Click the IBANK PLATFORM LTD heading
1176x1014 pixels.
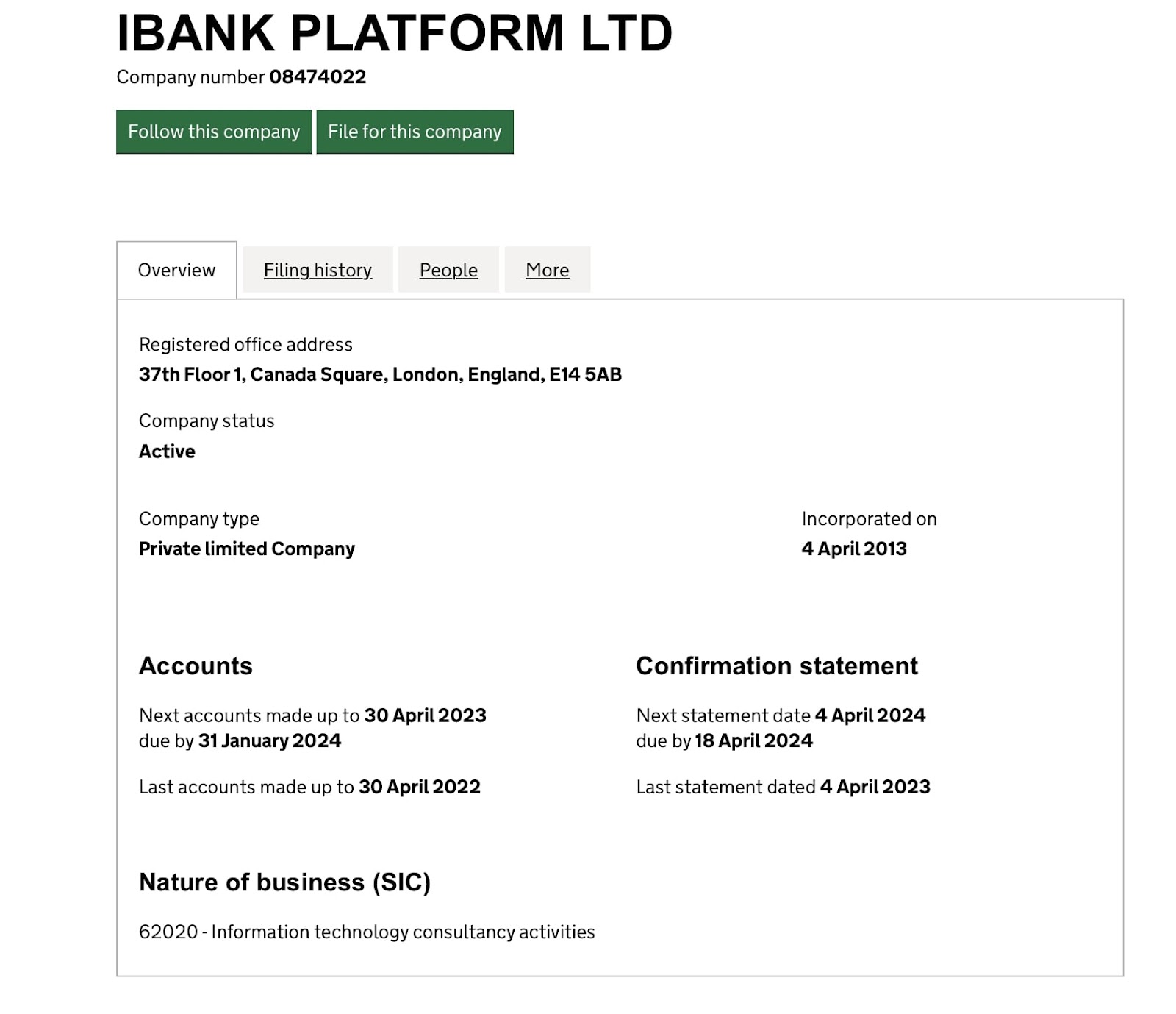tap(395, 33)
